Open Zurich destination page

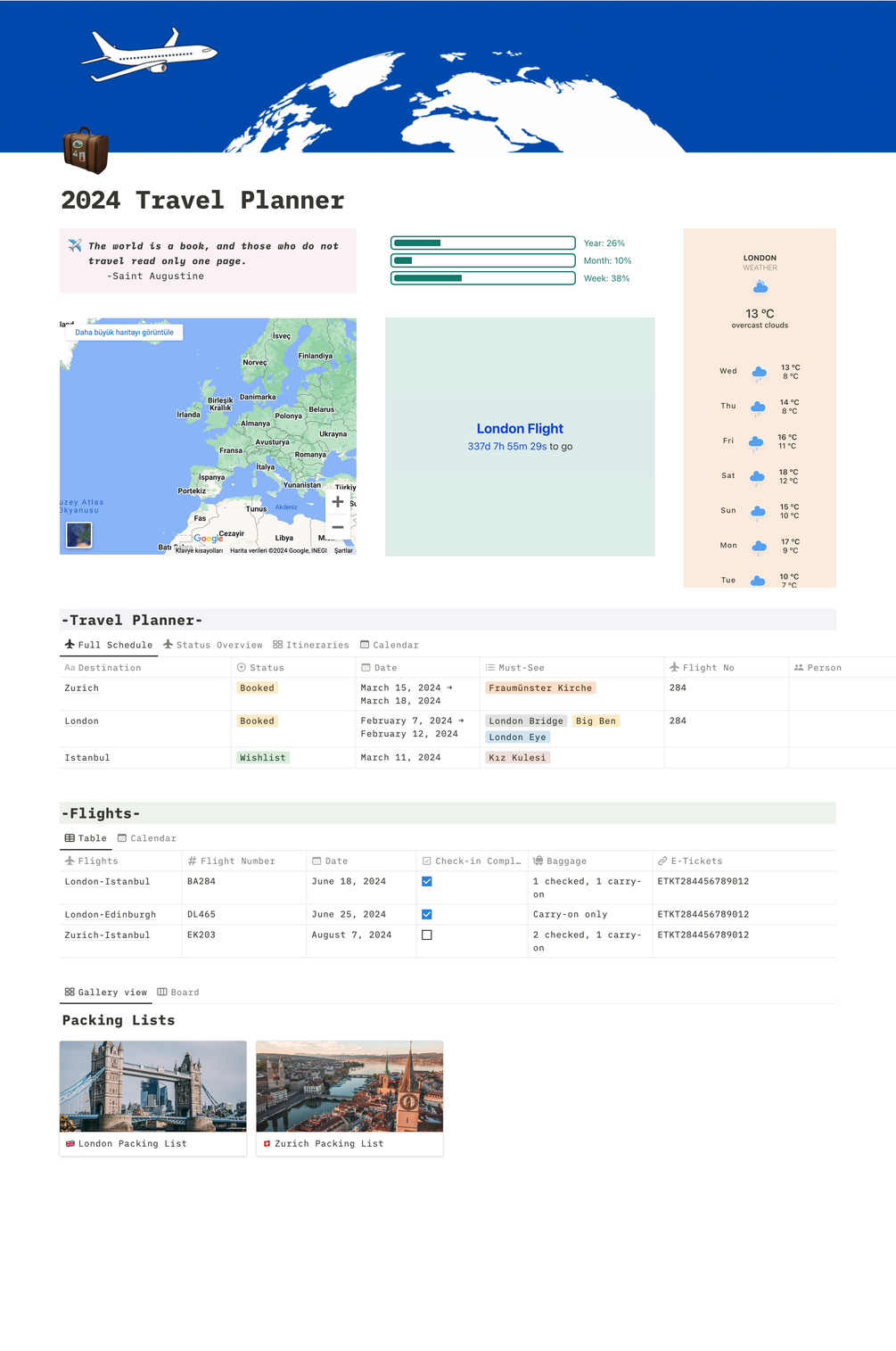[81, 688]
